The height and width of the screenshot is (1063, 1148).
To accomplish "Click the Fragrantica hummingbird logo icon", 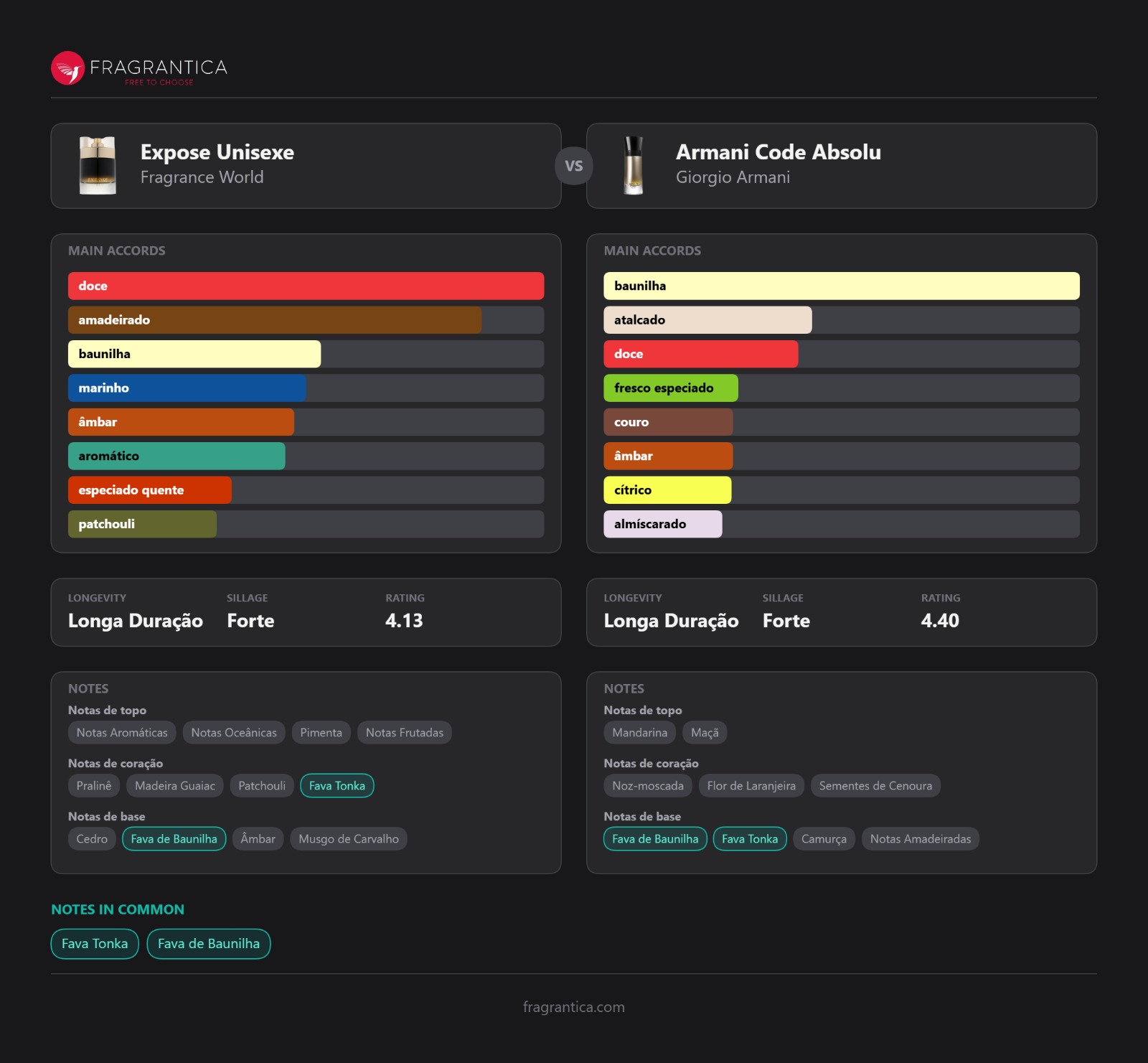I will tap(68, 68).
